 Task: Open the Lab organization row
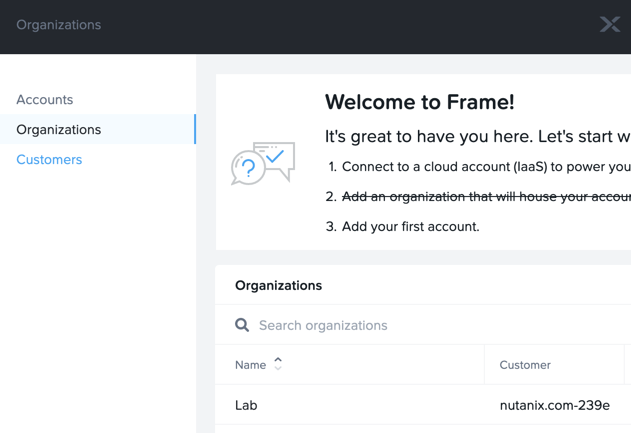(x=423, y=405)
